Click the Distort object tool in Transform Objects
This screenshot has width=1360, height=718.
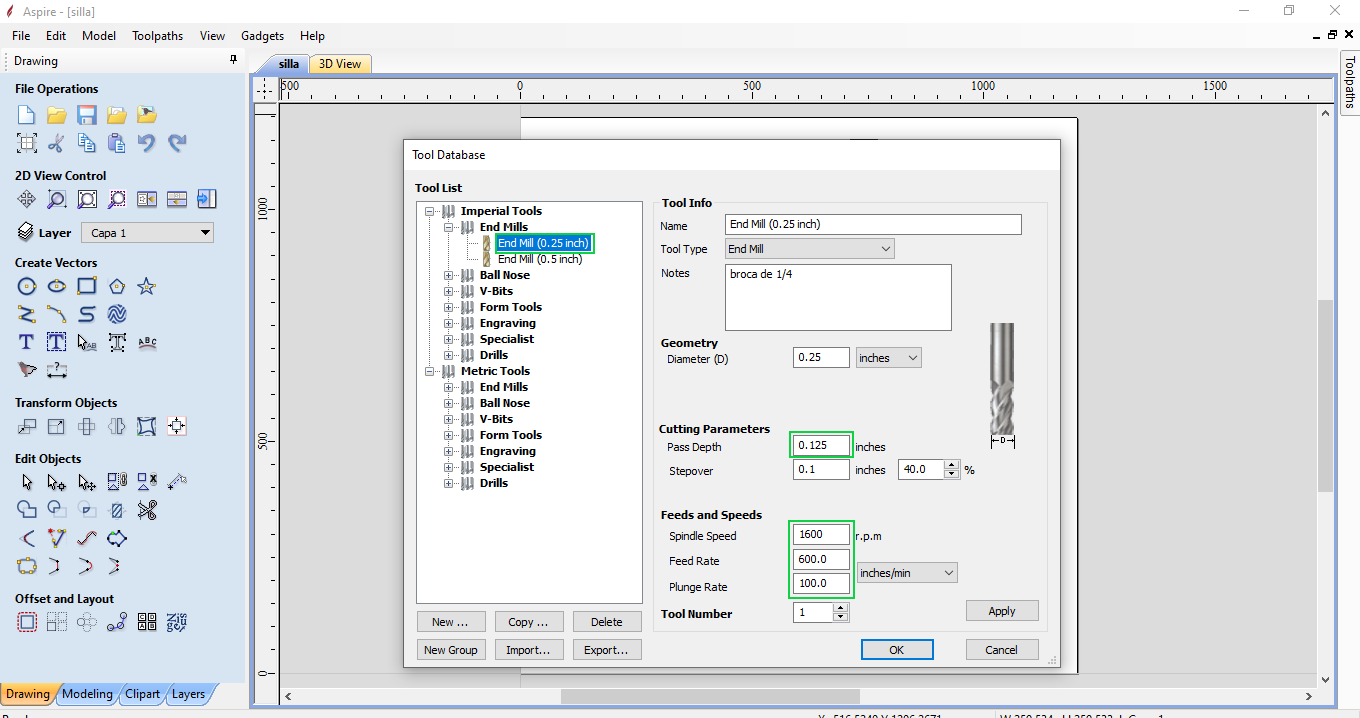147,427
